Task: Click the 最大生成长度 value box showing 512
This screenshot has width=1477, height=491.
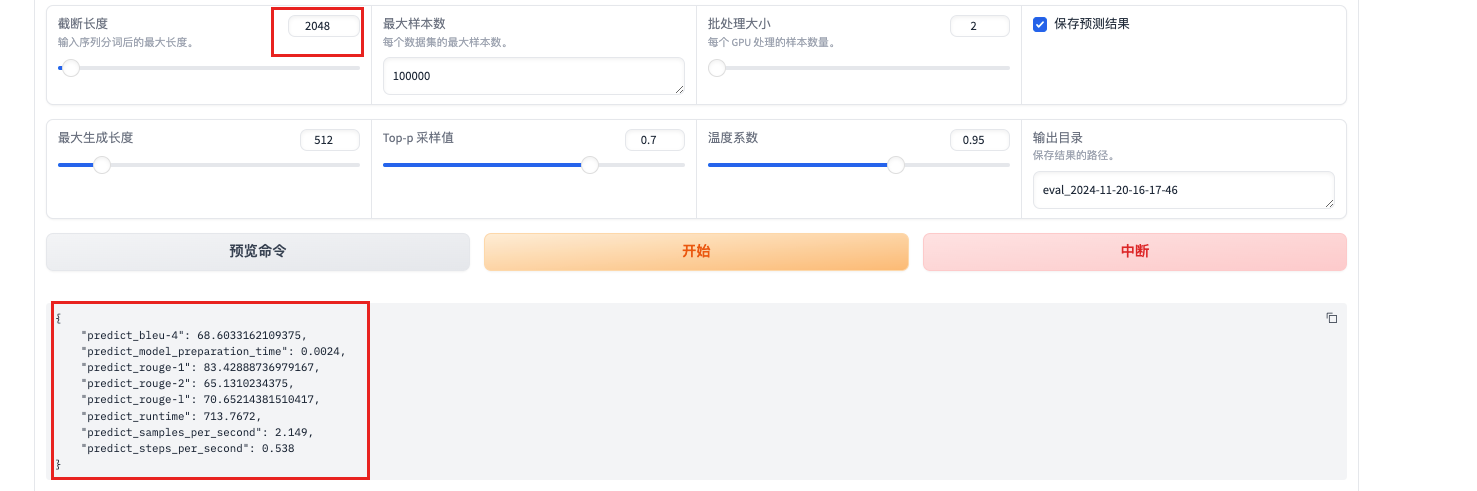Action: [x=329, y=140]
